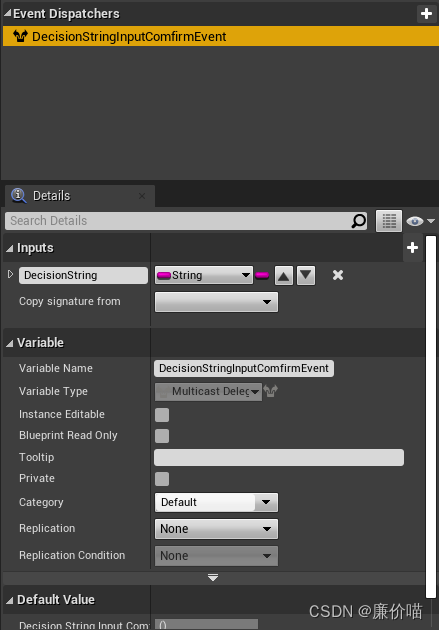The height and width of the screenshot is (630, 439).
Task: Edit the DecisionString parameter name field
Action: click(x=83, y=276)
